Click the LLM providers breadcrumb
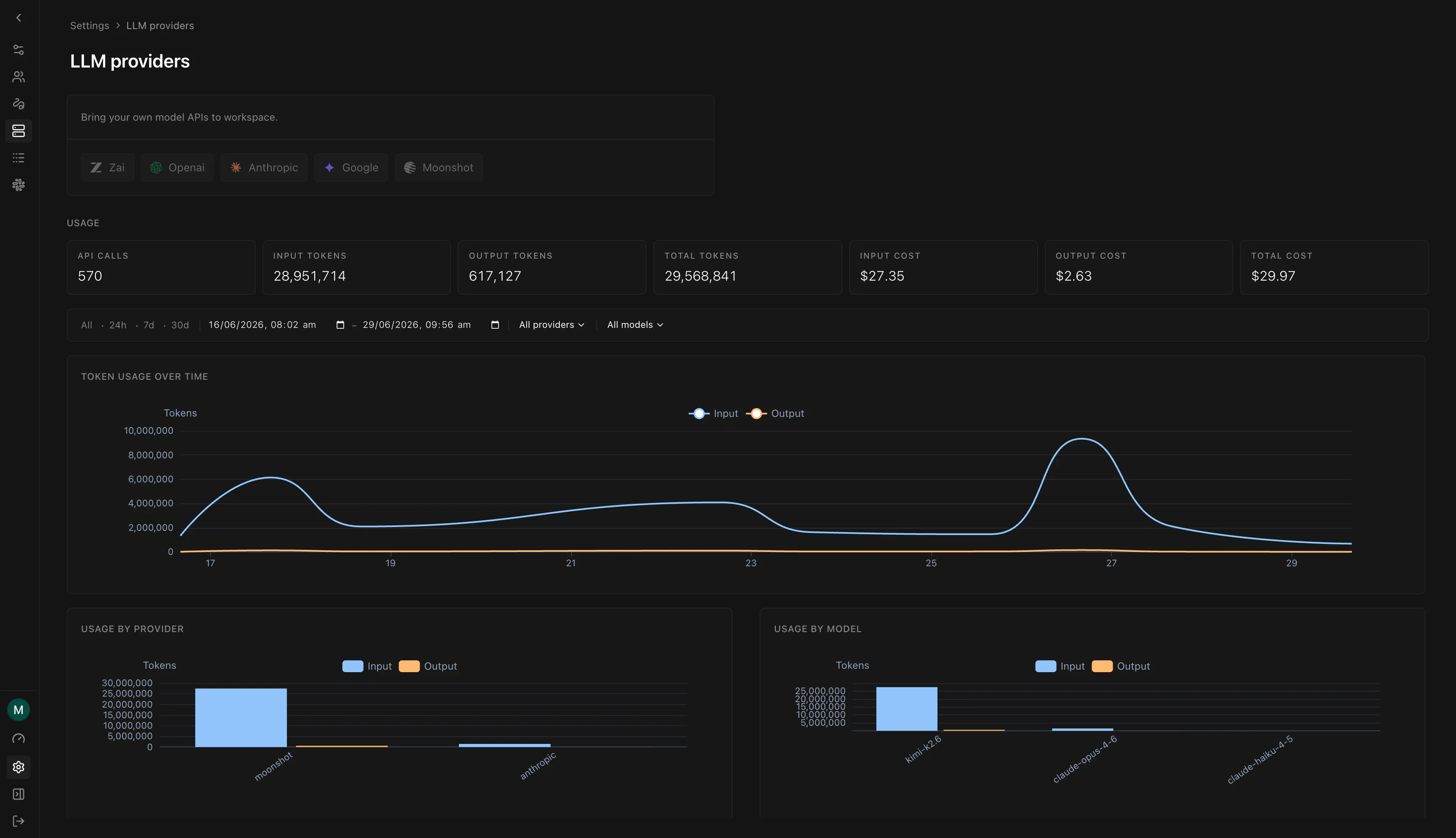 (x=160, y=25)
